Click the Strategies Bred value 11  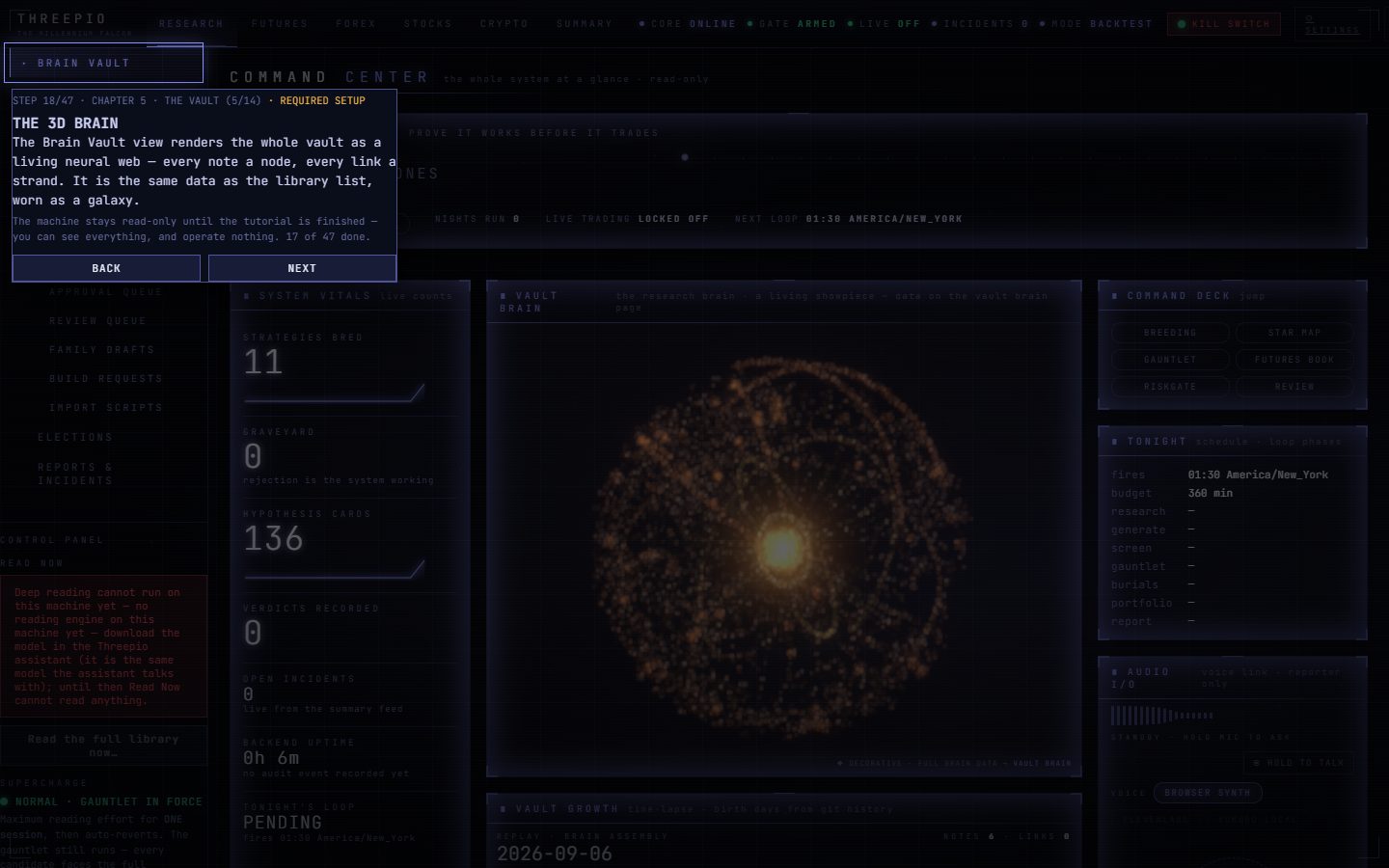pyautogui.click(x=262, y=363)
